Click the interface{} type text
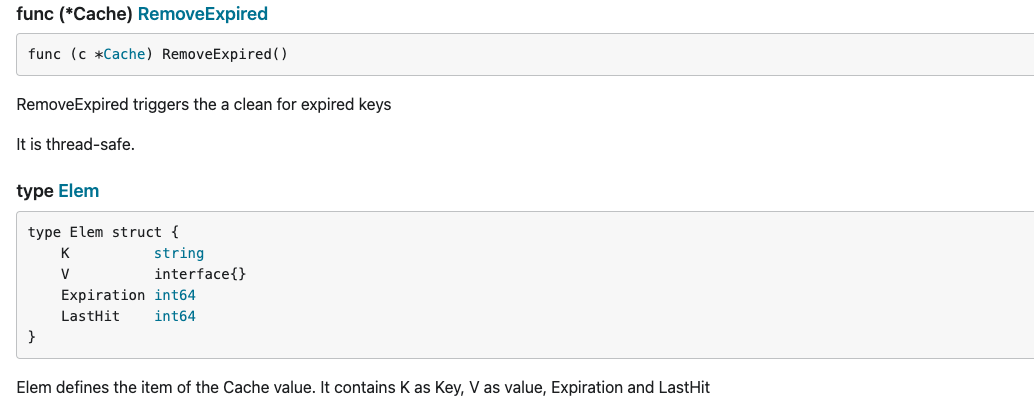The image size is (1034, 413). 200,274
